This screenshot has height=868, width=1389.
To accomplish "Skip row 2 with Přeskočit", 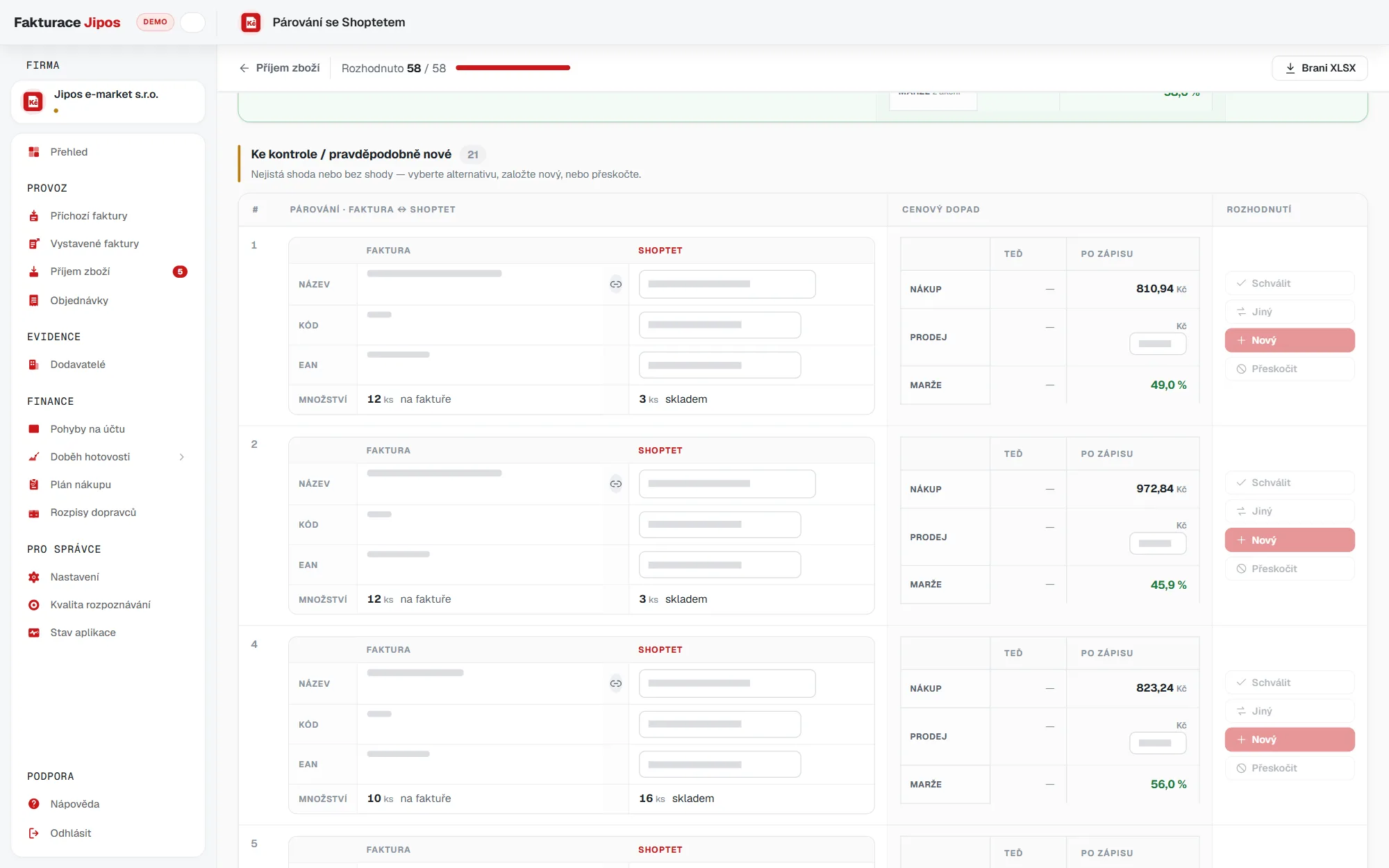I will 1290,569.
